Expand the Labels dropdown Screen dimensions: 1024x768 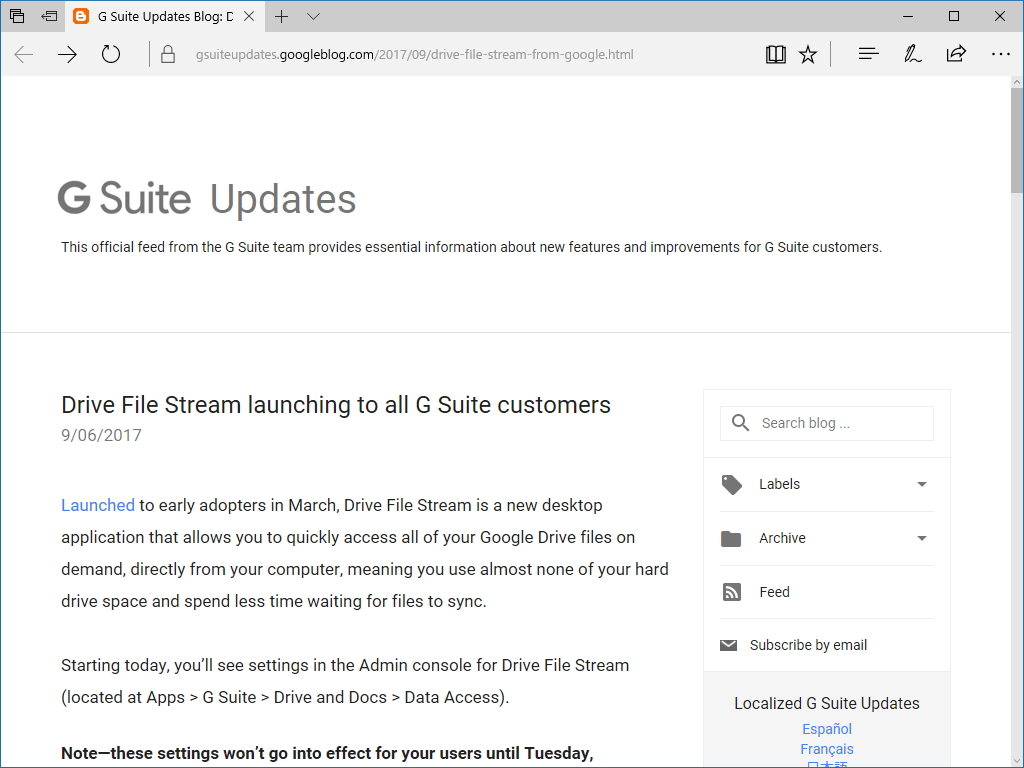click(920, 484)
